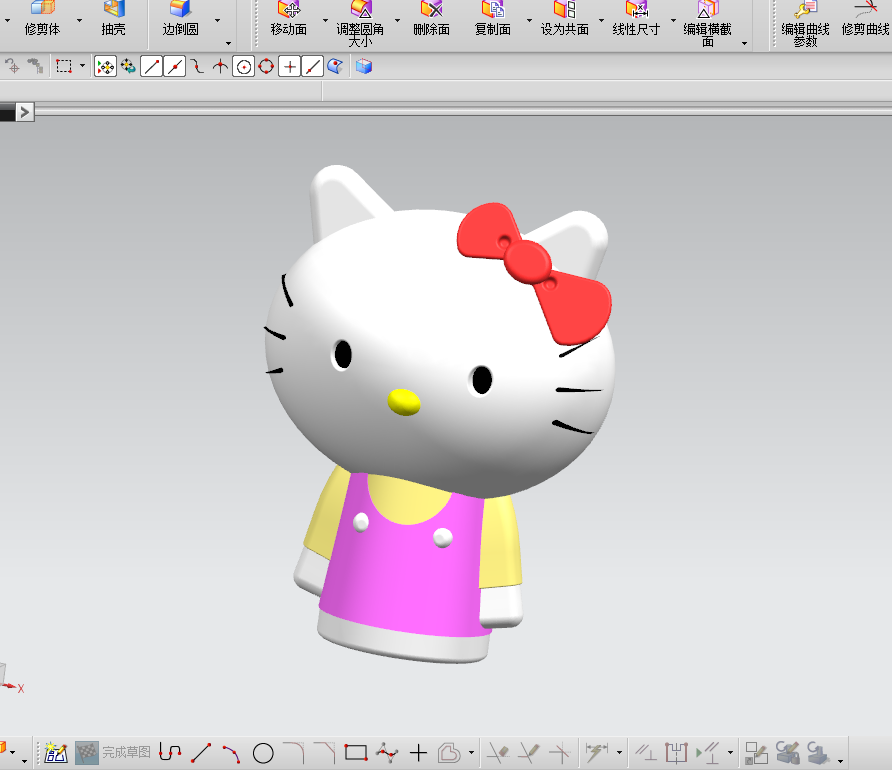The height and width of the screenshot is (770, 892).
Task: Select the Quick Trim sketch tool
Action: [x=498, y=753]
